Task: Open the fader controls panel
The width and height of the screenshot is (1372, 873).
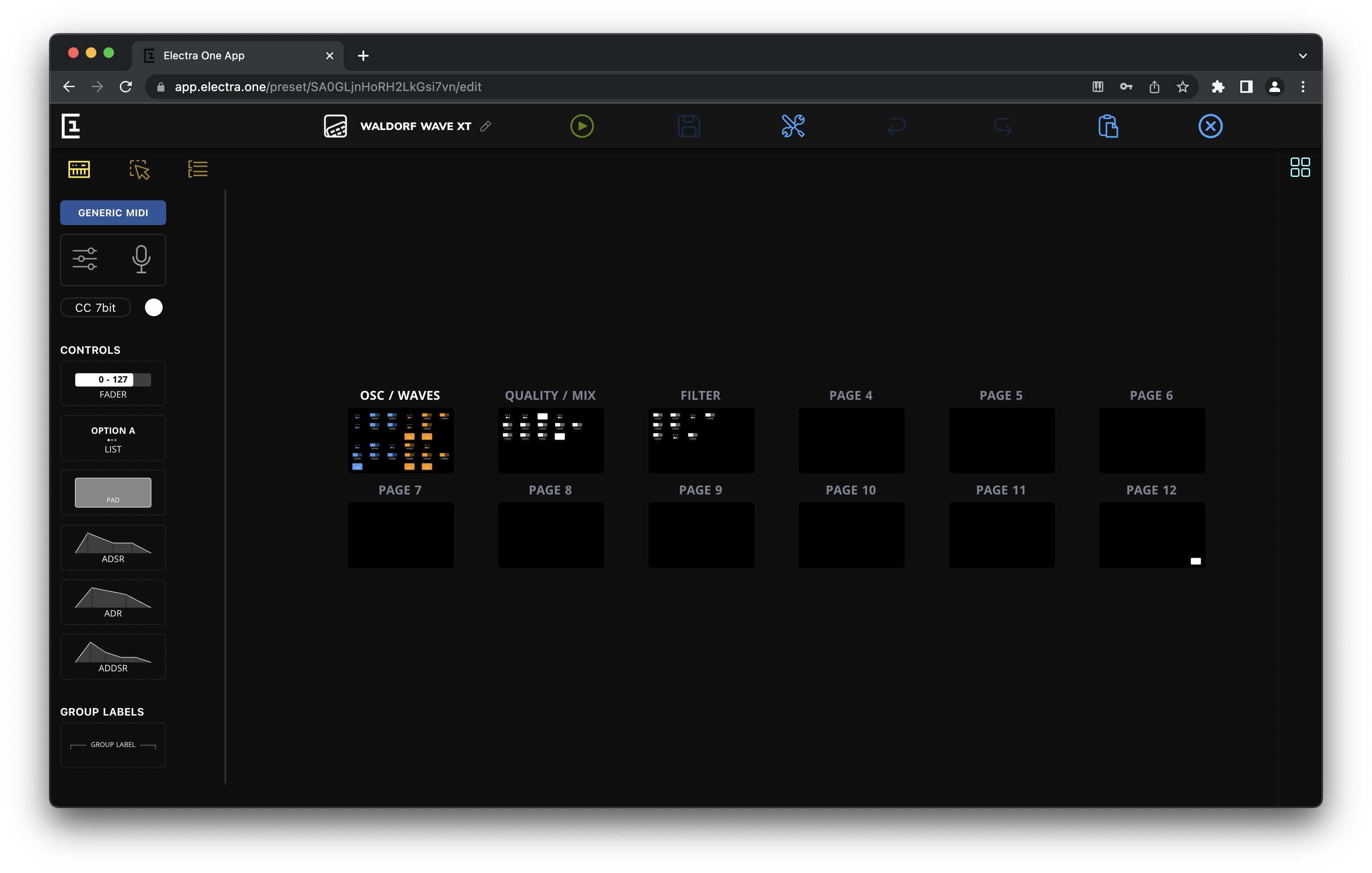Action: pyautogui.click(x=85, y=260)
